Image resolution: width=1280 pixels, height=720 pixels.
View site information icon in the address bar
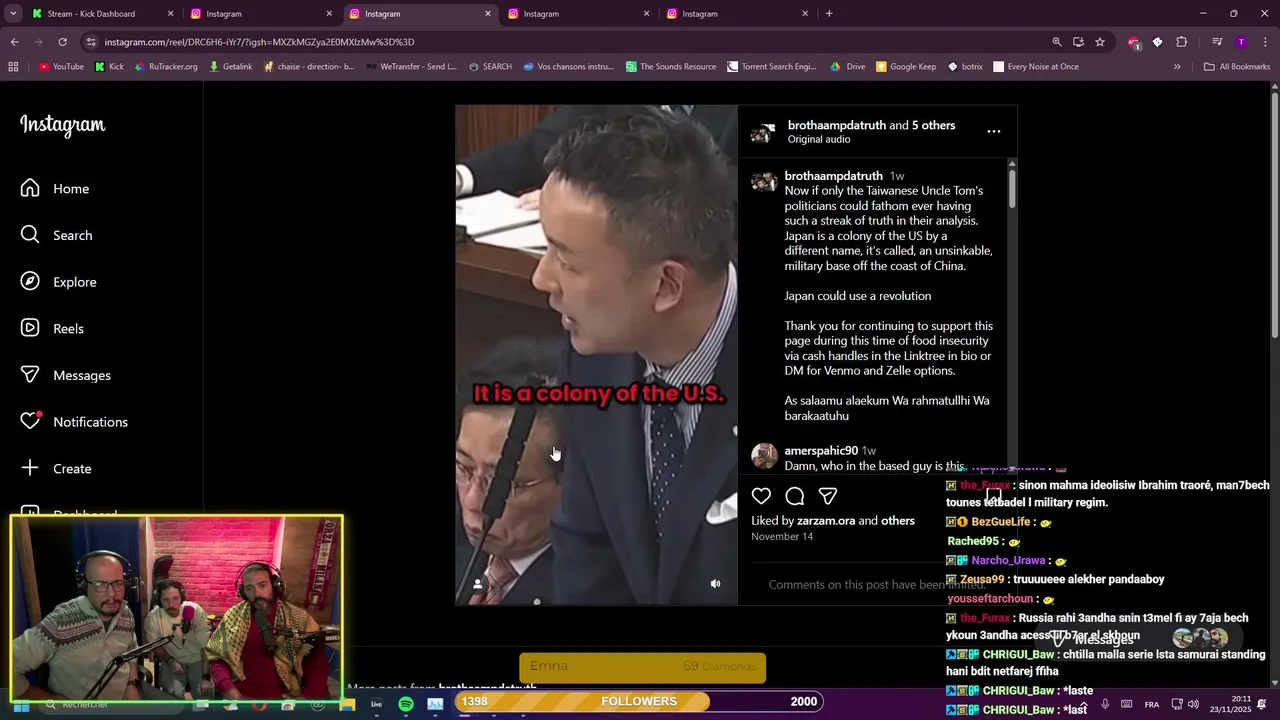(x=91, y=42)
